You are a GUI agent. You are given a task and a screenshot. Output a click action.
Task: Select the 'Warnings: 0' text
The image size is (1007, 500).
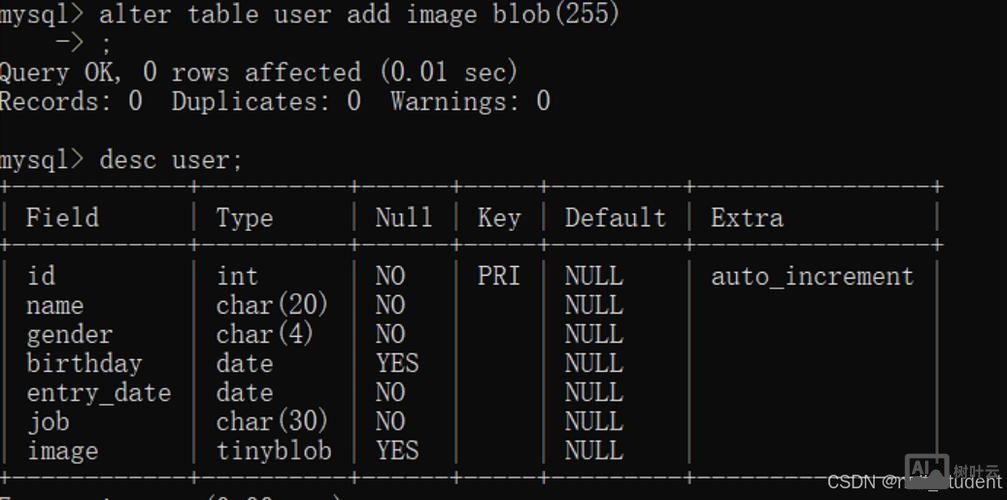pyautogui.click(x=470, y=101)
